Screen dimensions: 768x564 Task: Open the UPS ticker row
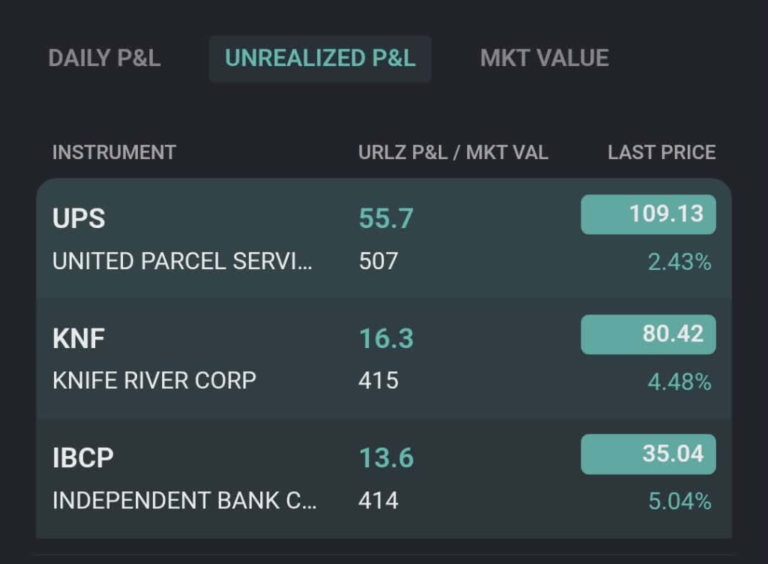click(x=79, y=218)
